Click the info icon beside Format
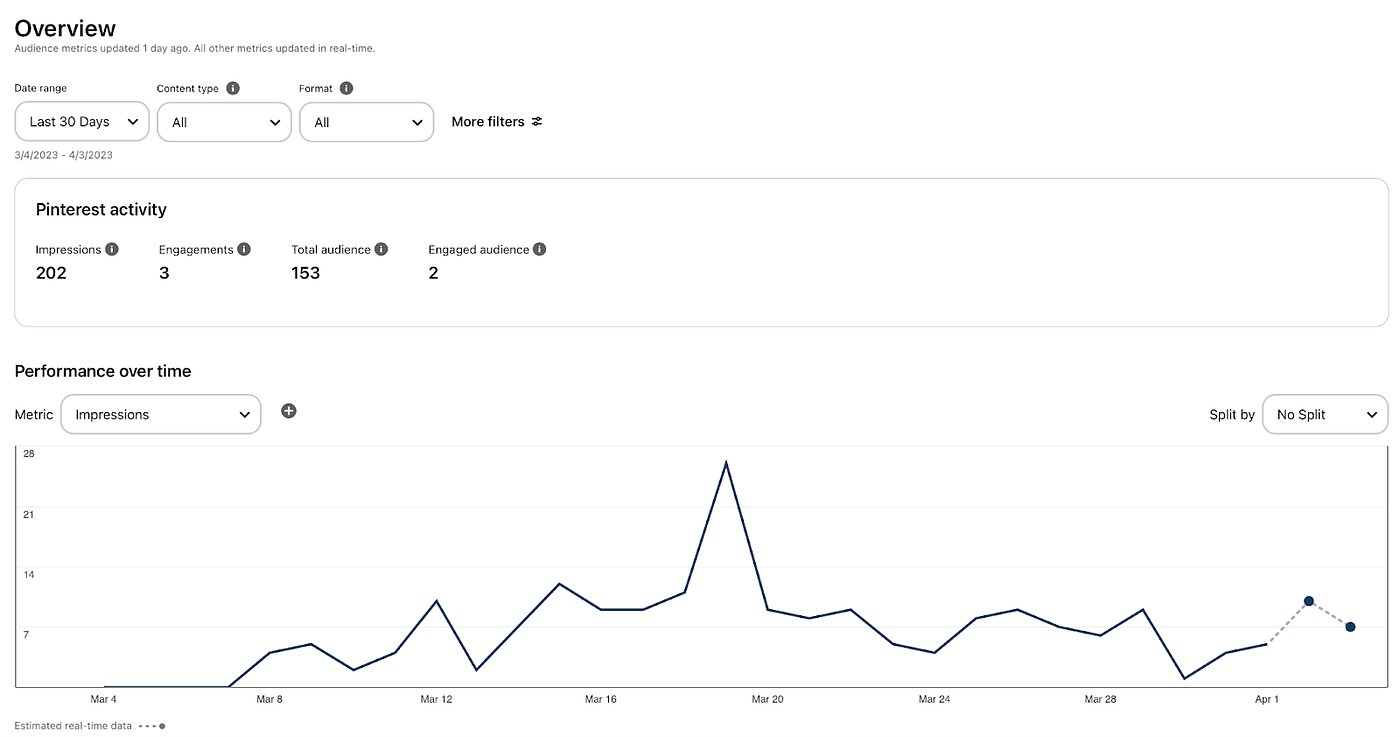This screenshot has width=1400, height=737. coord(346,88)
